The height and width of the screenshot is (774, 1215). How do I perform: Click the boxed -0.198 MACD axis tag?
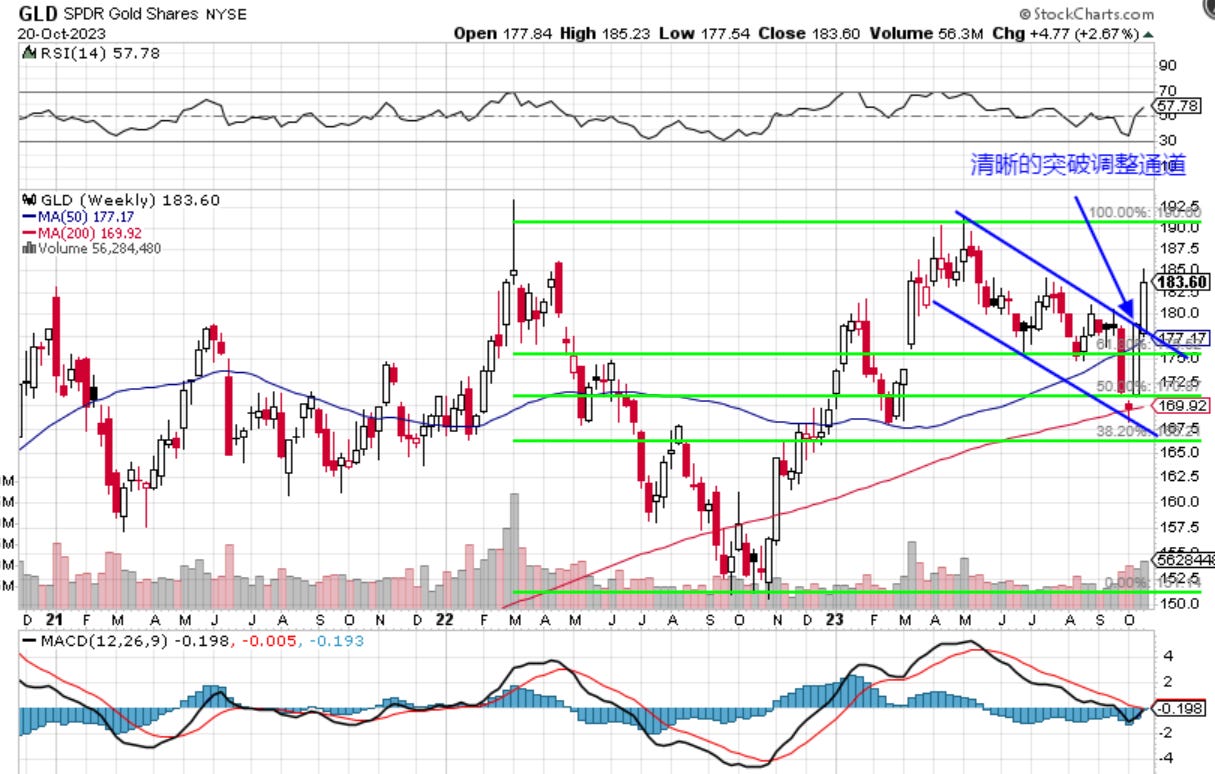(1176, 708)
